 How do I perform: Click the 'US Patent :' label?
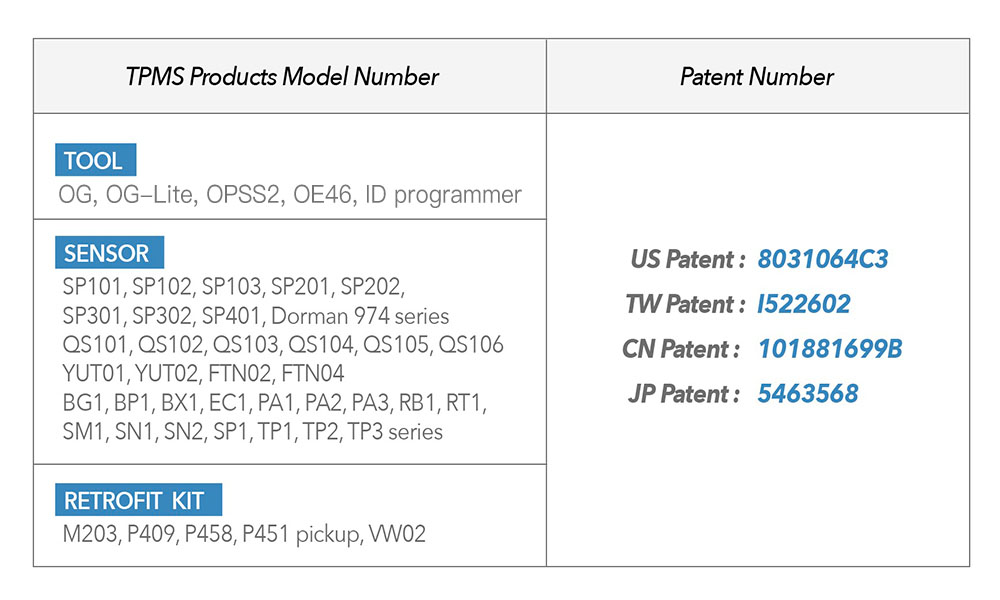pyautogui.click(x=688, y=260)
